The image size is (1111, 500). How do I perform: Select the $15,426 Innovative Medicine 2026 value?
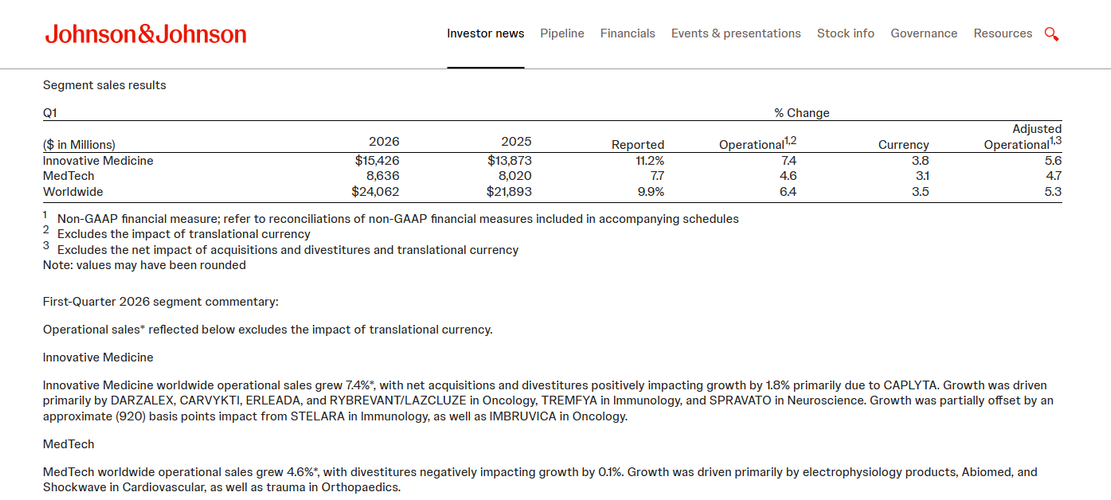coord(377,161)
